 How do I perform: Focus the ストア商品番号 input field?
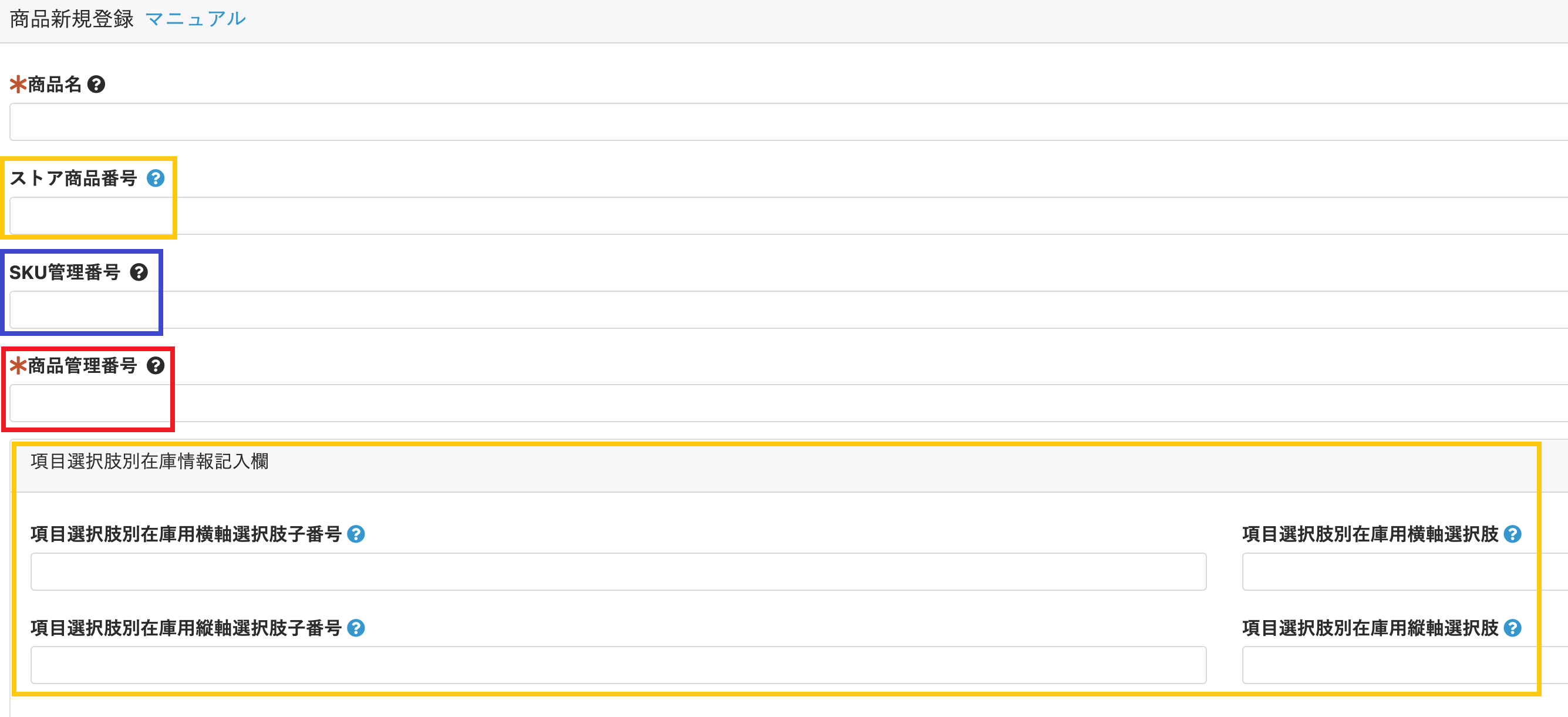tap(785, 216)
